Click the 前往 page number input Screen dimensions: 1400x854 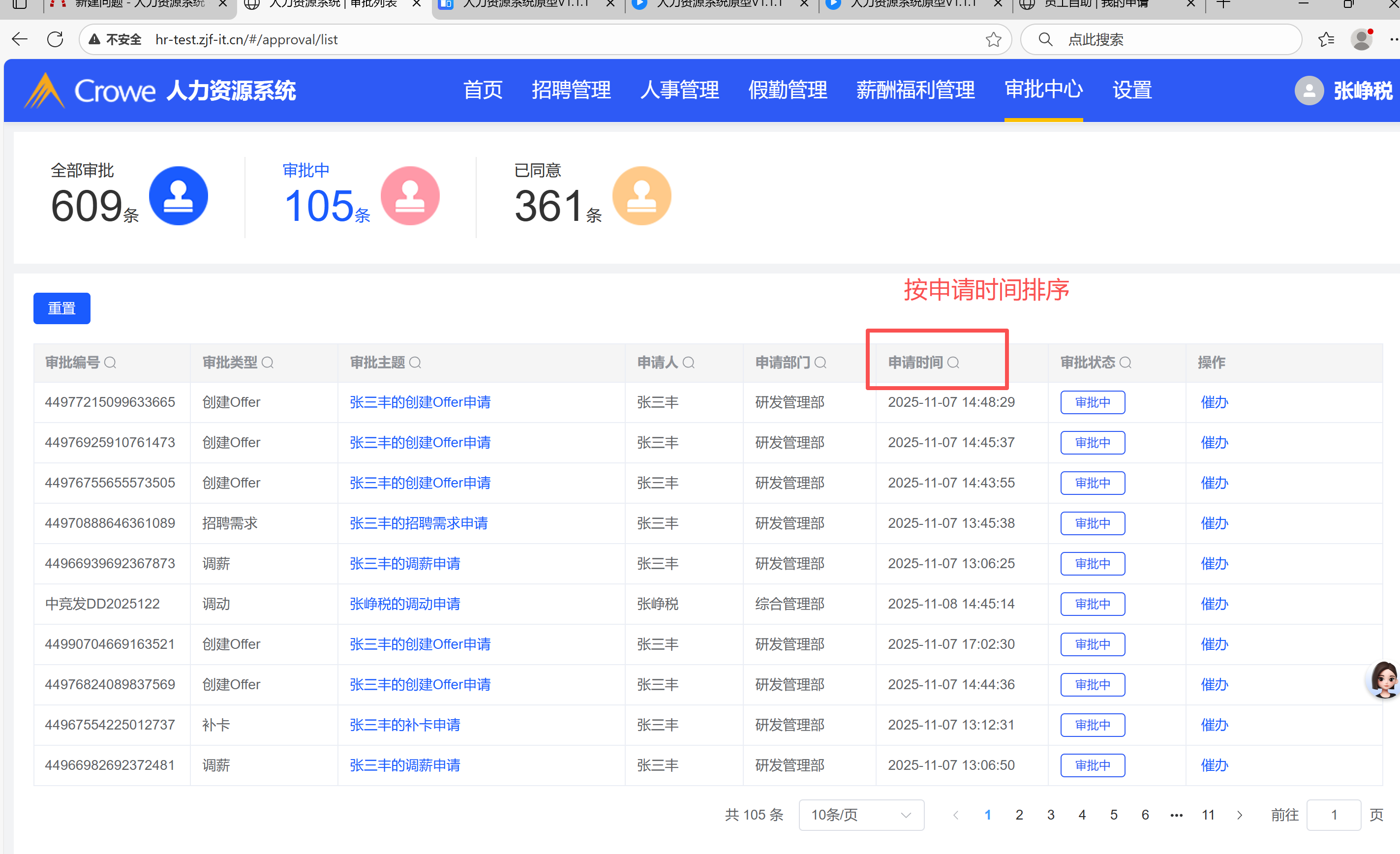click(1333, 815)
